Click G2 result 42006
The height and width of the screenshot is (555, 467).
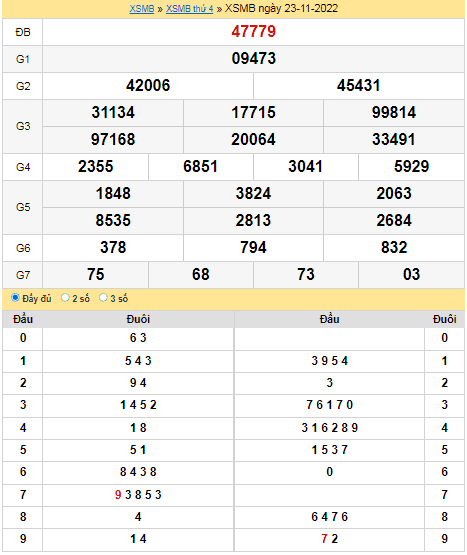click(x=148, y=85)
